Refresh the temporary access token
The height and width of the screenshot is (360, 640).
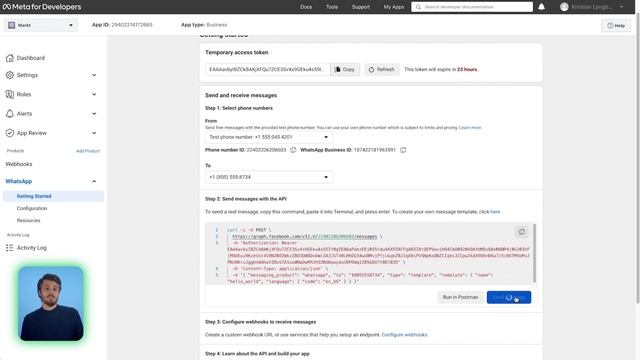tap(382, 69)
